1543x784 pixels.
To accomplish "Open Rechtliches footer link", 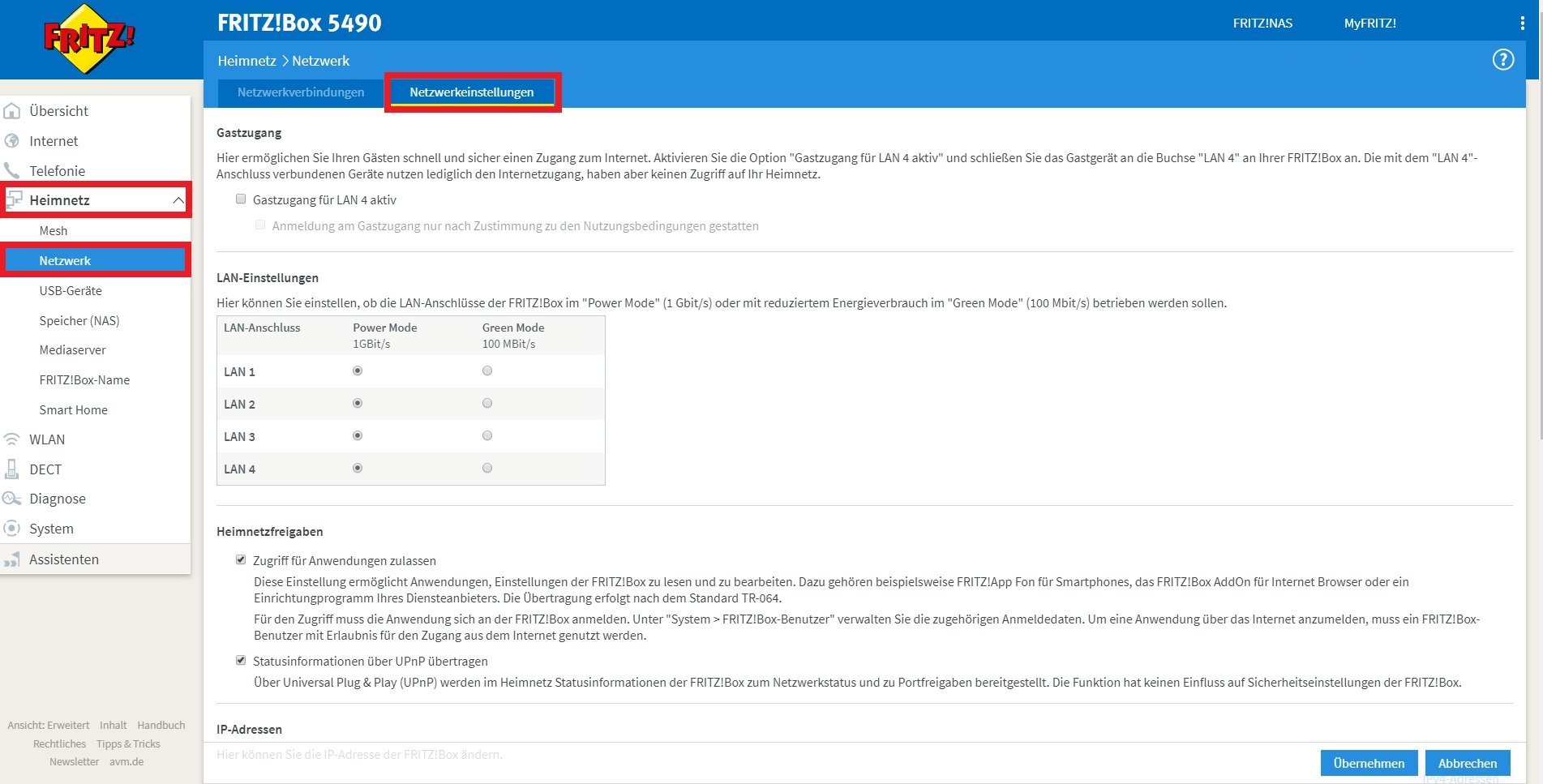I will (x=59, y=744).
